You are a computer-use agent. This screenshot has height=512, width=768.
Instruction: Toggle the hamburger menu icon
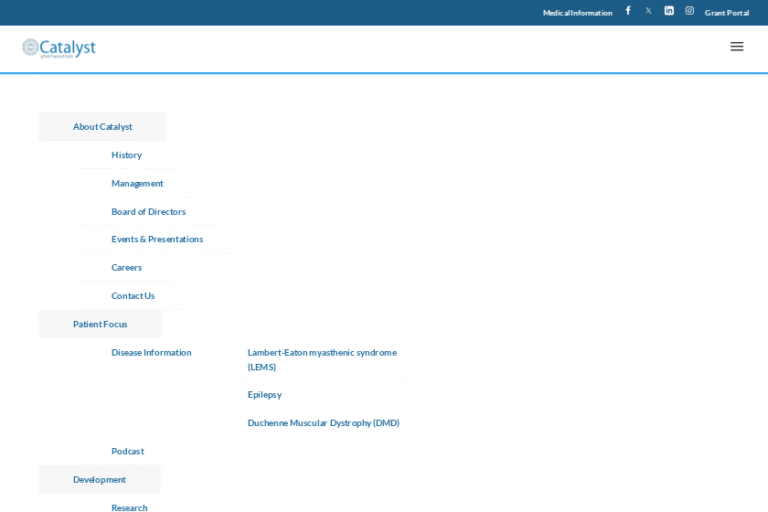[x=737, y=46]
